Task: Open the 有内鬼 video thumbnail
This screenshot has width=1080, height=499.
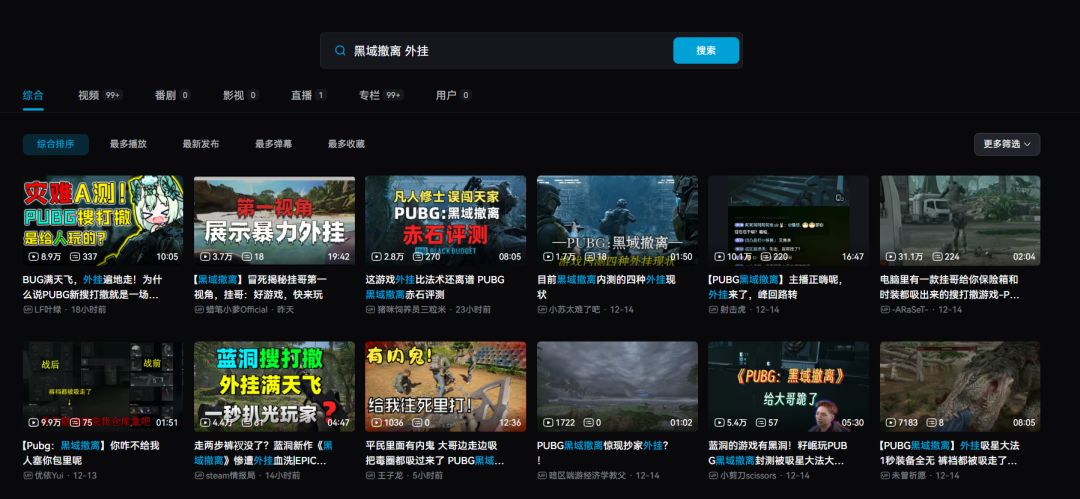Action: [446, 387]
